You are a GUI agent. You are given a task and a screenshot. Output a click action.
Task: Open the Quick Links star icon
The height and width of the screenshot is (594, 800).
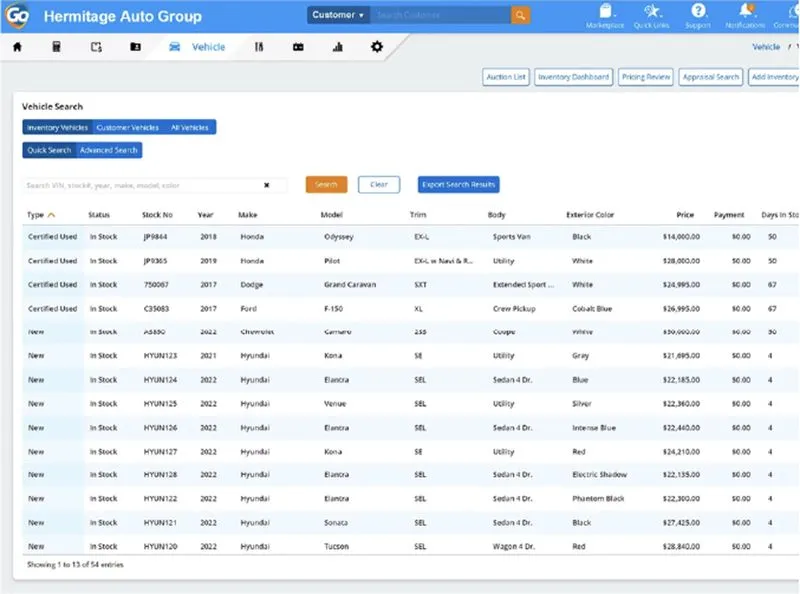click(652, 11)
